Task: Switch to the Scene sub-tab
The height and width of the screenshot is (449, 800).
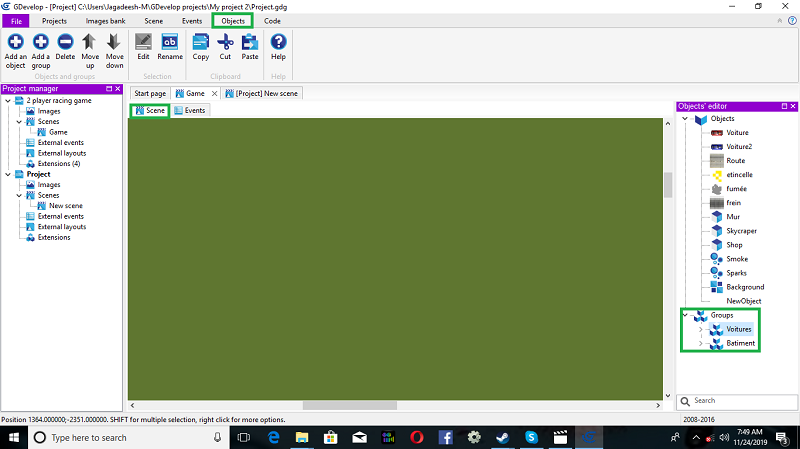Action: [x=150, y=110]
